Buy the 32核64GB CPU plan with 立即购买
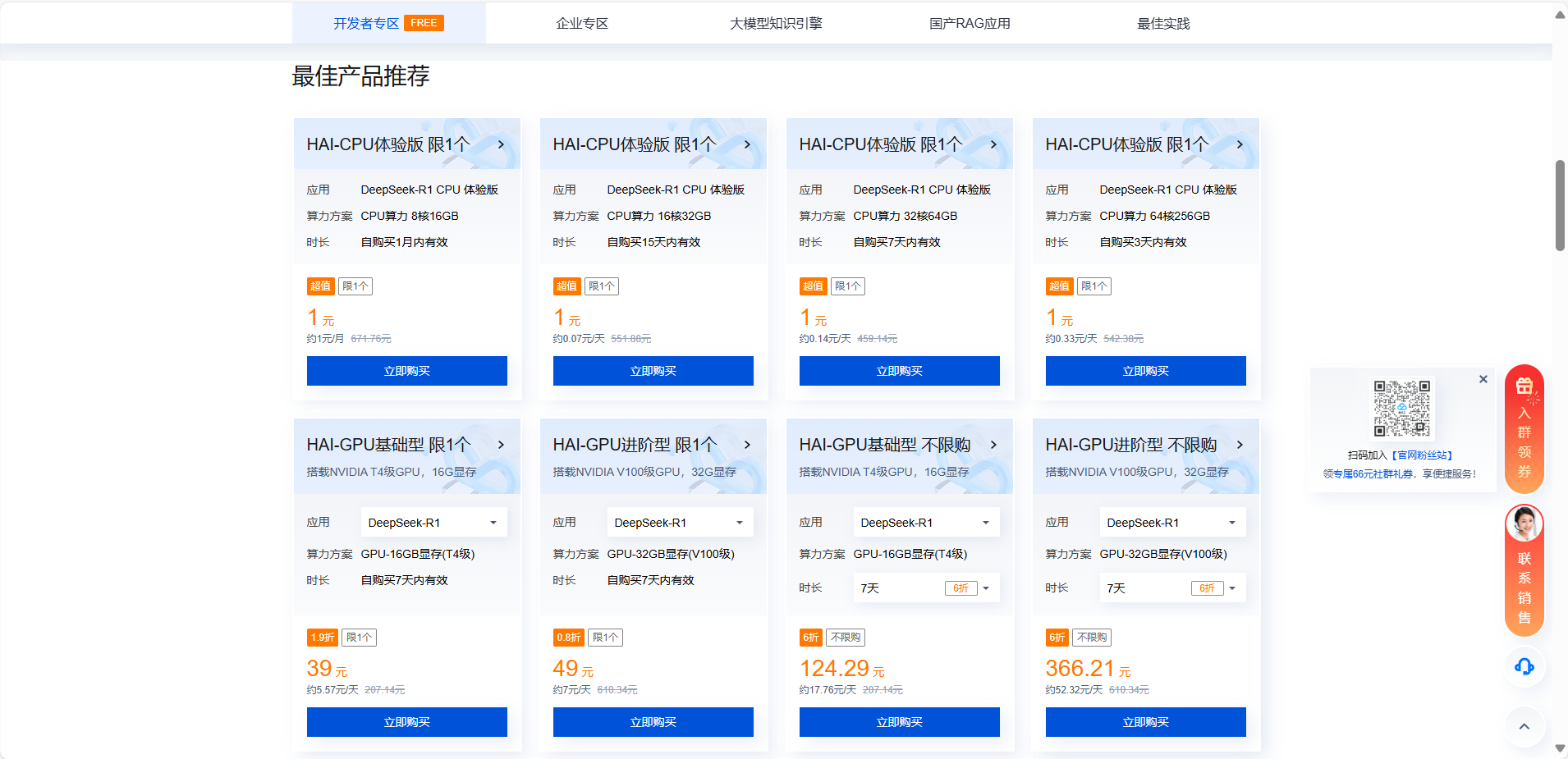This screenshot has width=1568, height=759. [900, 371]
